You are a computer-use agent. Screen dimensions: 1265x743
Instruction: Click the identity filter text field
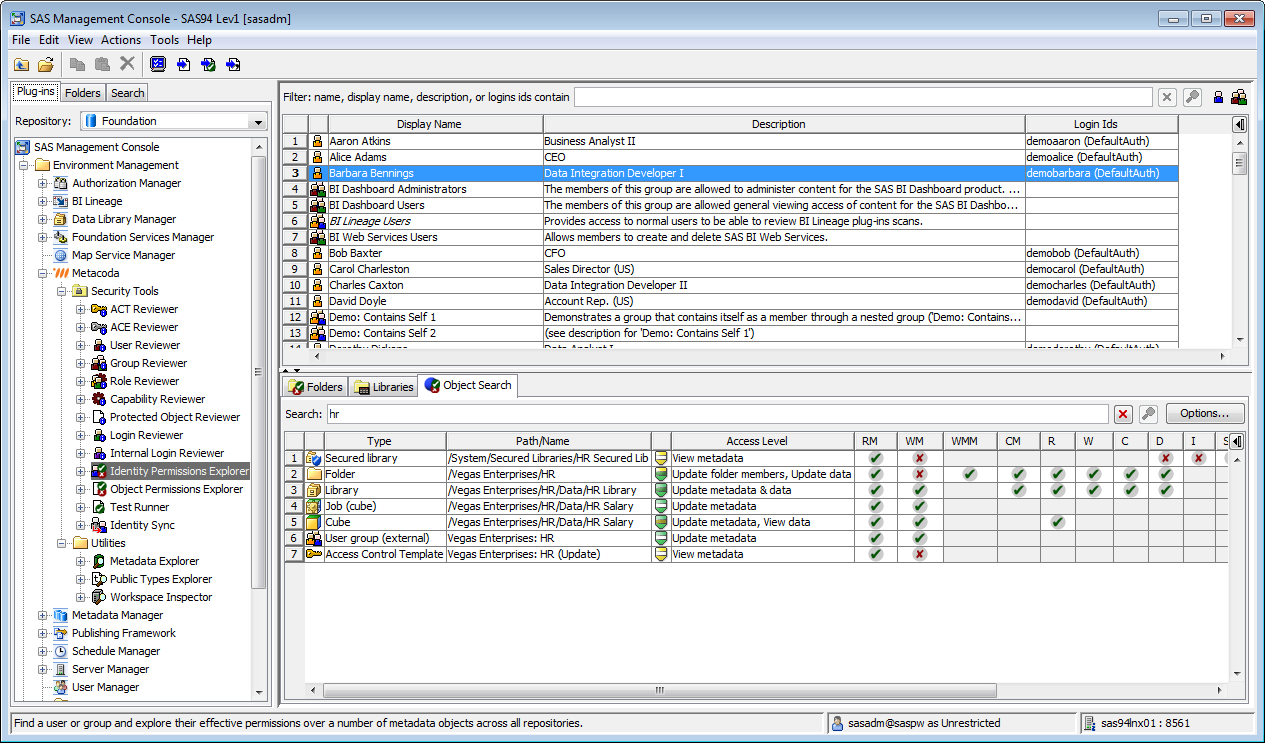point(863,97)
